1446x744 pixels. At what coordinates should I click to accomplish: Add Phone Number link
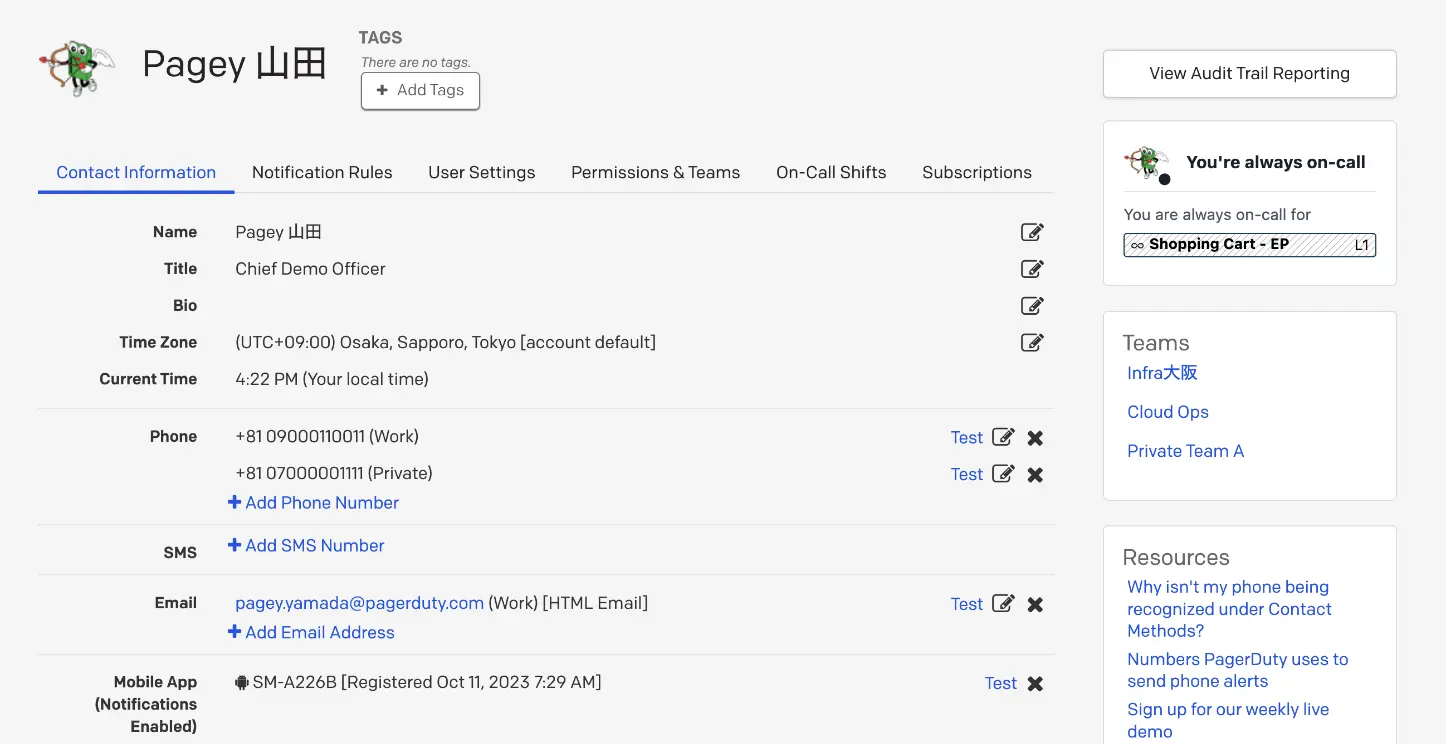click(x=313, y=503)
